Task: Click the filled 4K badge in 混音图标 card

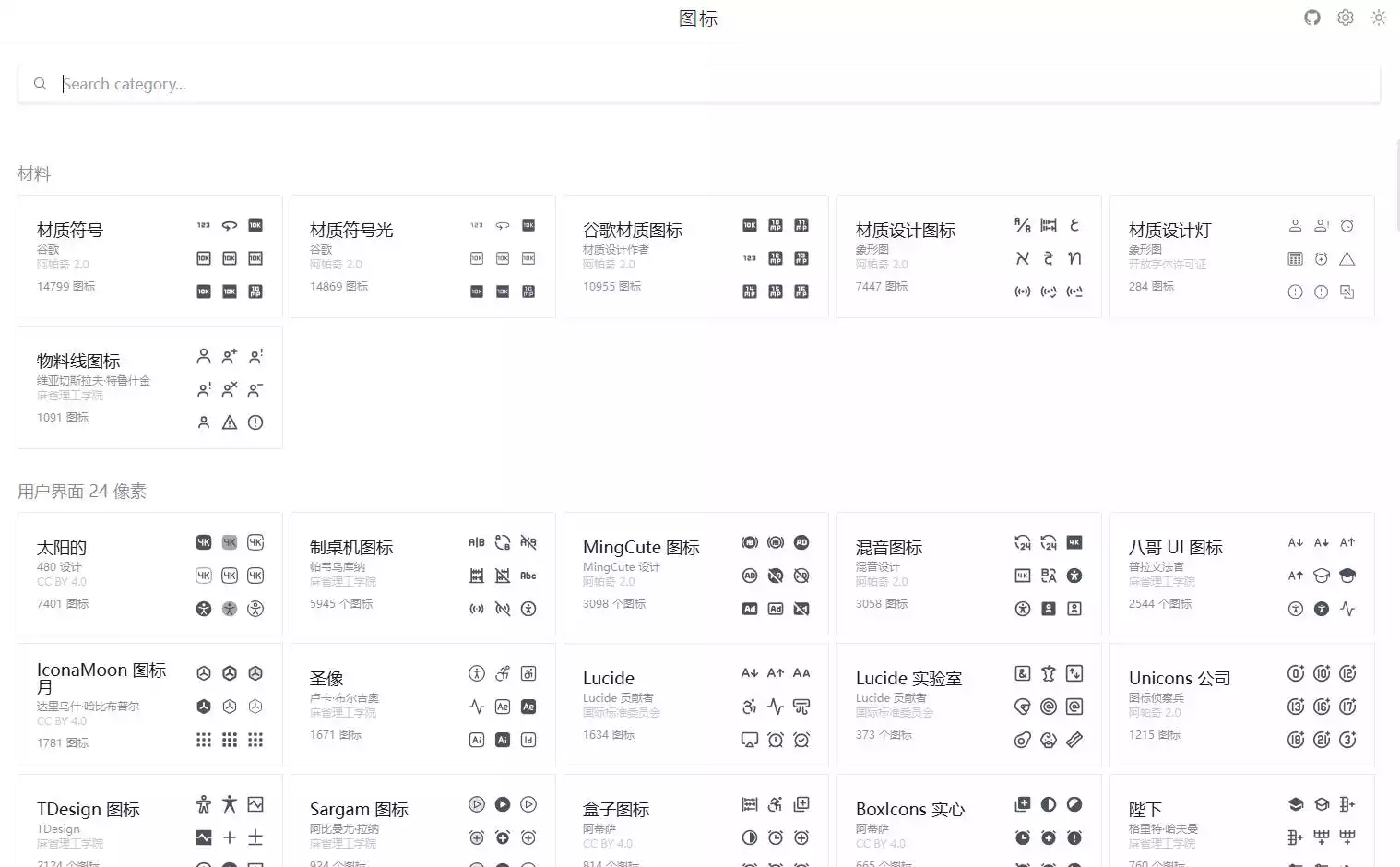Action: [x=1074, y=542]
